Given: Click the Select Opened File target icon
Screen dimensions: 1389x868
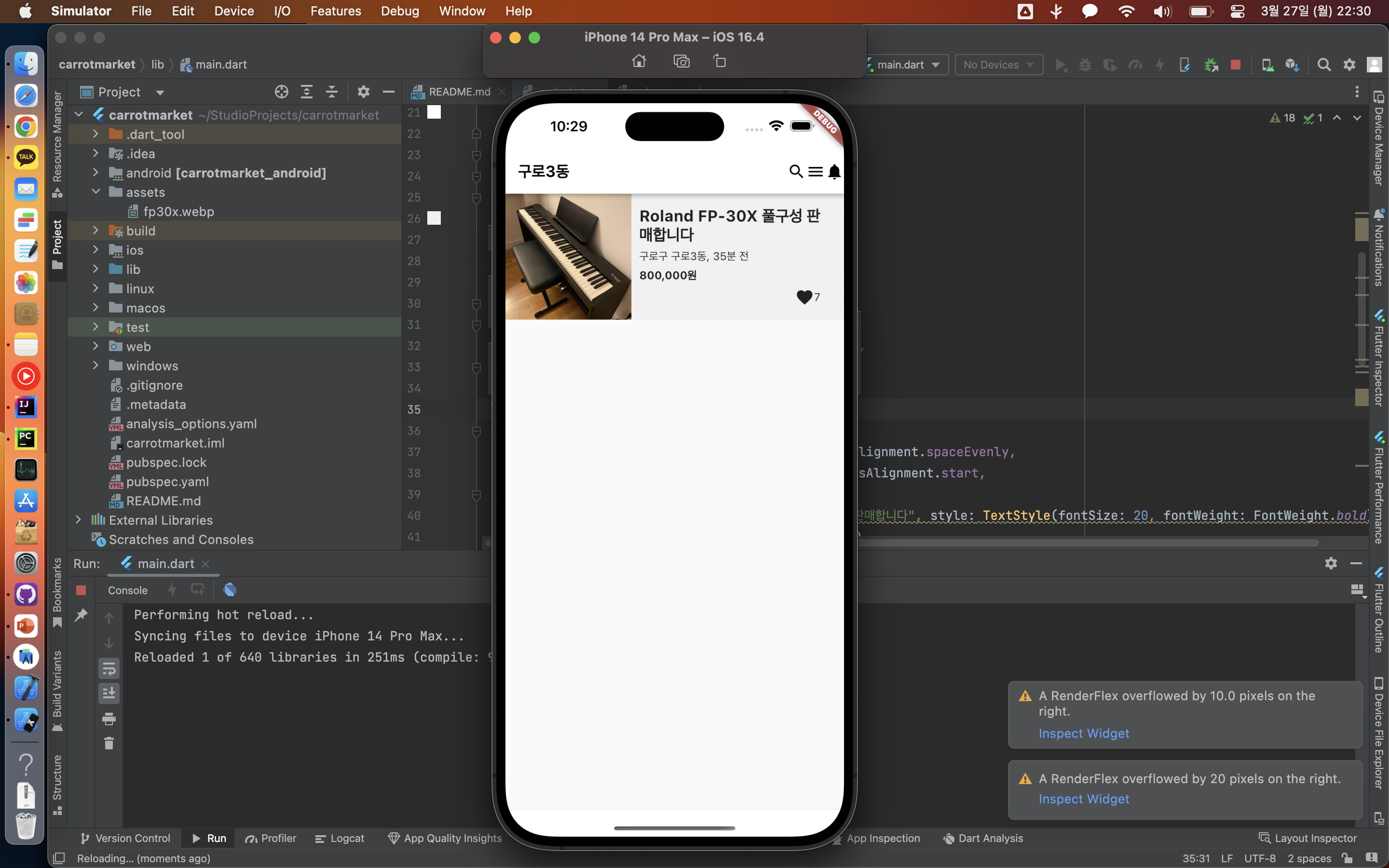Looking at the screenshot, I should pyautogui.click(x=281, y=92).
